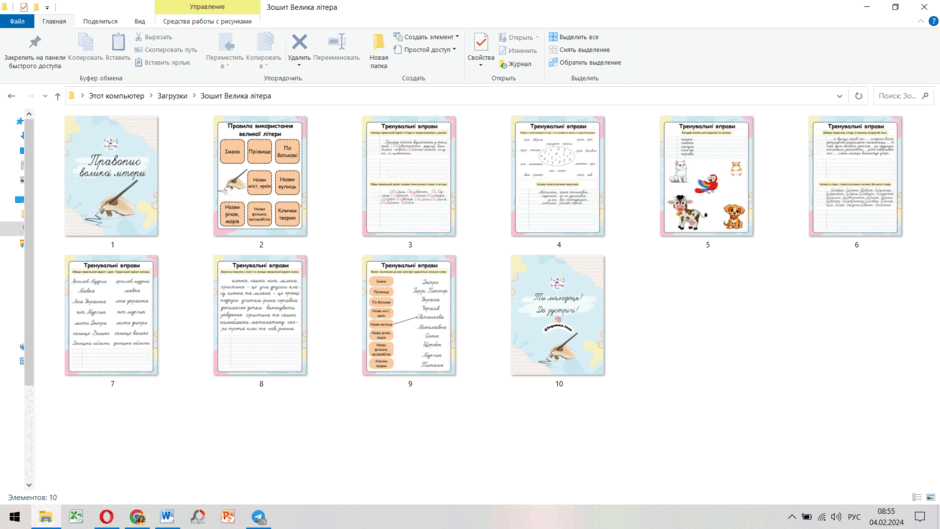Open the Файл menu tab

[x=17, y=21]
